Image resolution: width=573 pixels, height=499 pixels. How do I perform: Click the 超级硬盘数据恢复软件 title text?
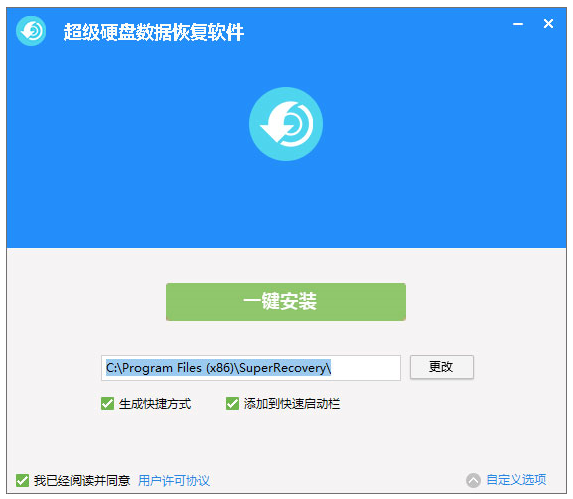154,32
